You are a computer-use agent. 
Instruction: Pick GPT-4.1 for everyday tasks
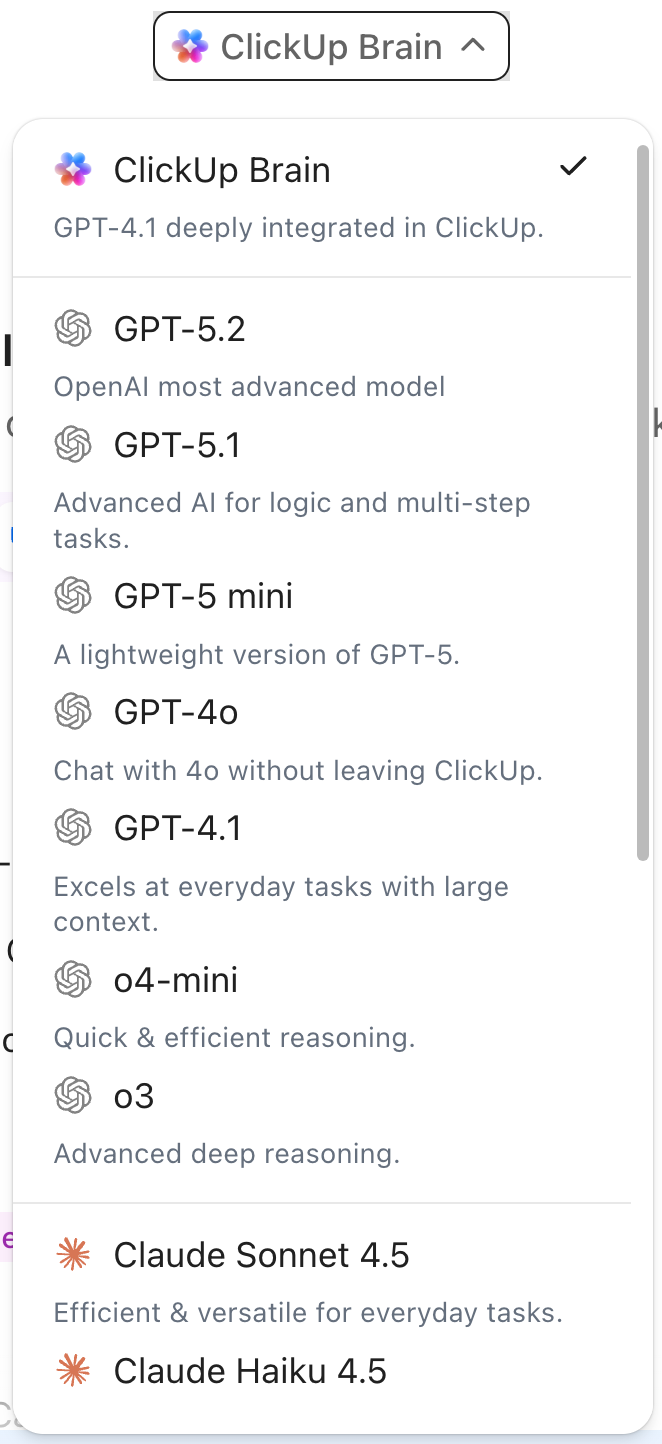click(178, 828)
